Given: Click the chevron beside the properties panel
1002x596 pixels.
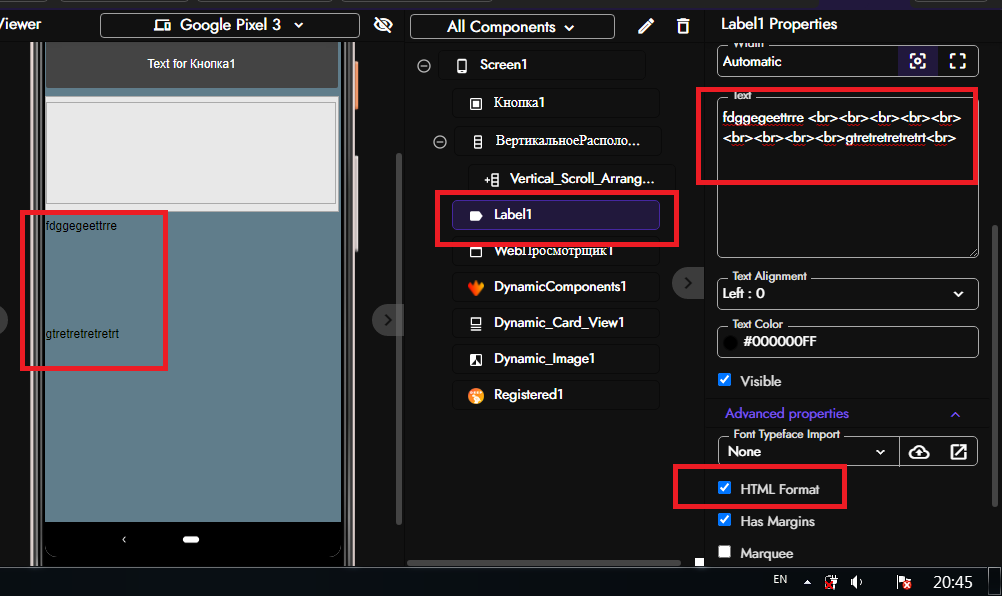Looking at the screenshot, I should (x=688, y=283).
